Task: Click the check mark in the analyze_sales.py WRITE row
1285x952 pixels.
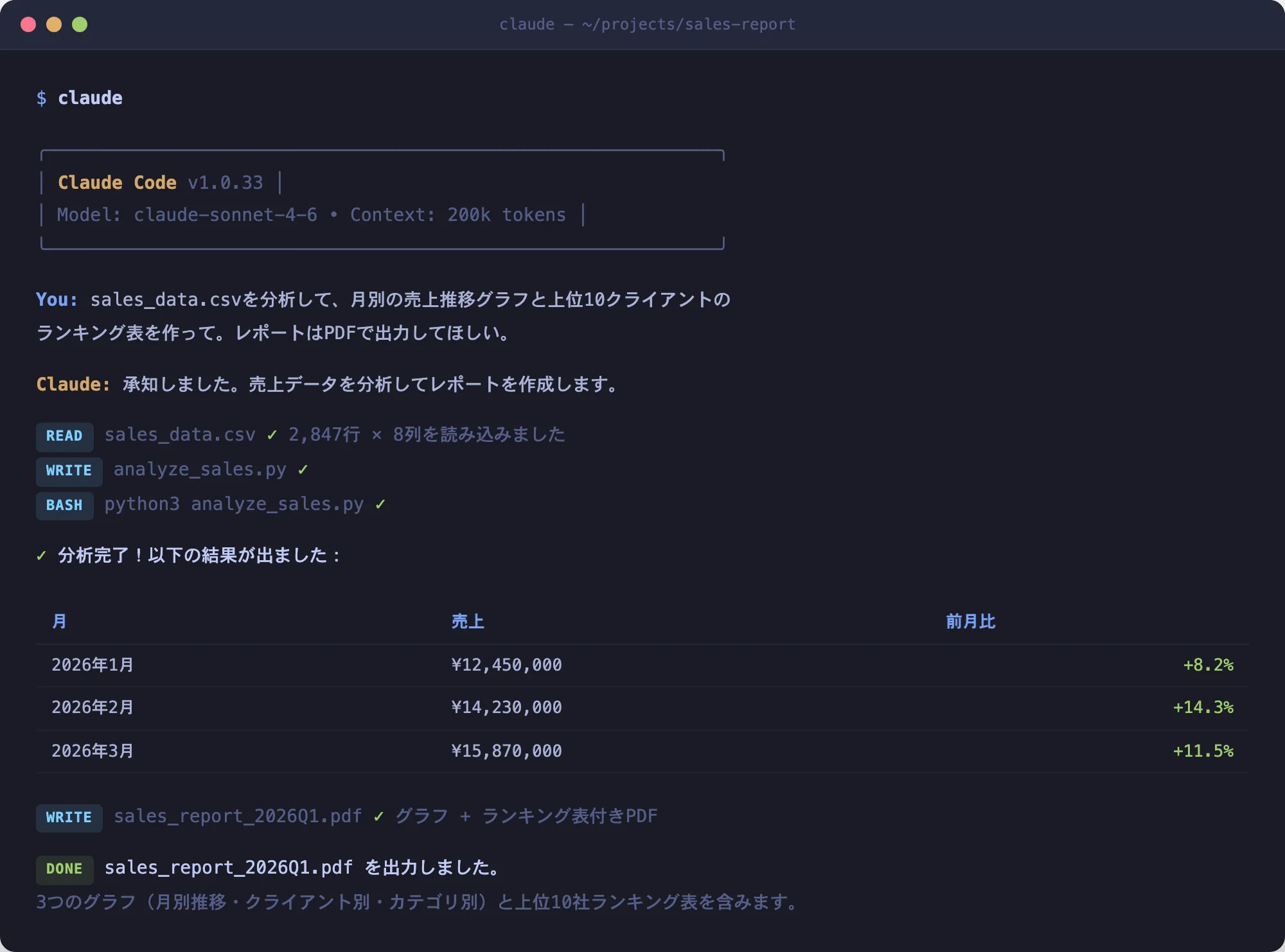Action: (x=303, y=470)
